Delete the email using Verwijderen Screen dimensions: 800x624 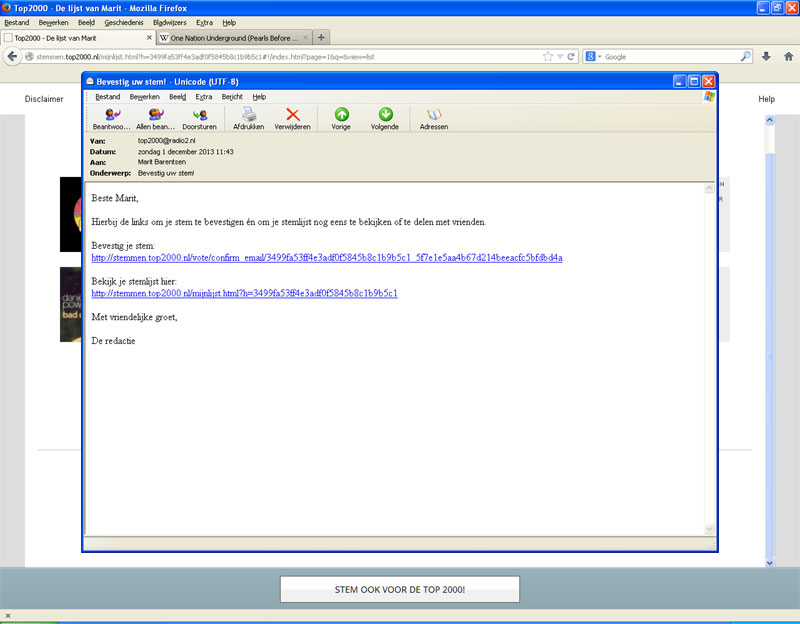point(293,116)
